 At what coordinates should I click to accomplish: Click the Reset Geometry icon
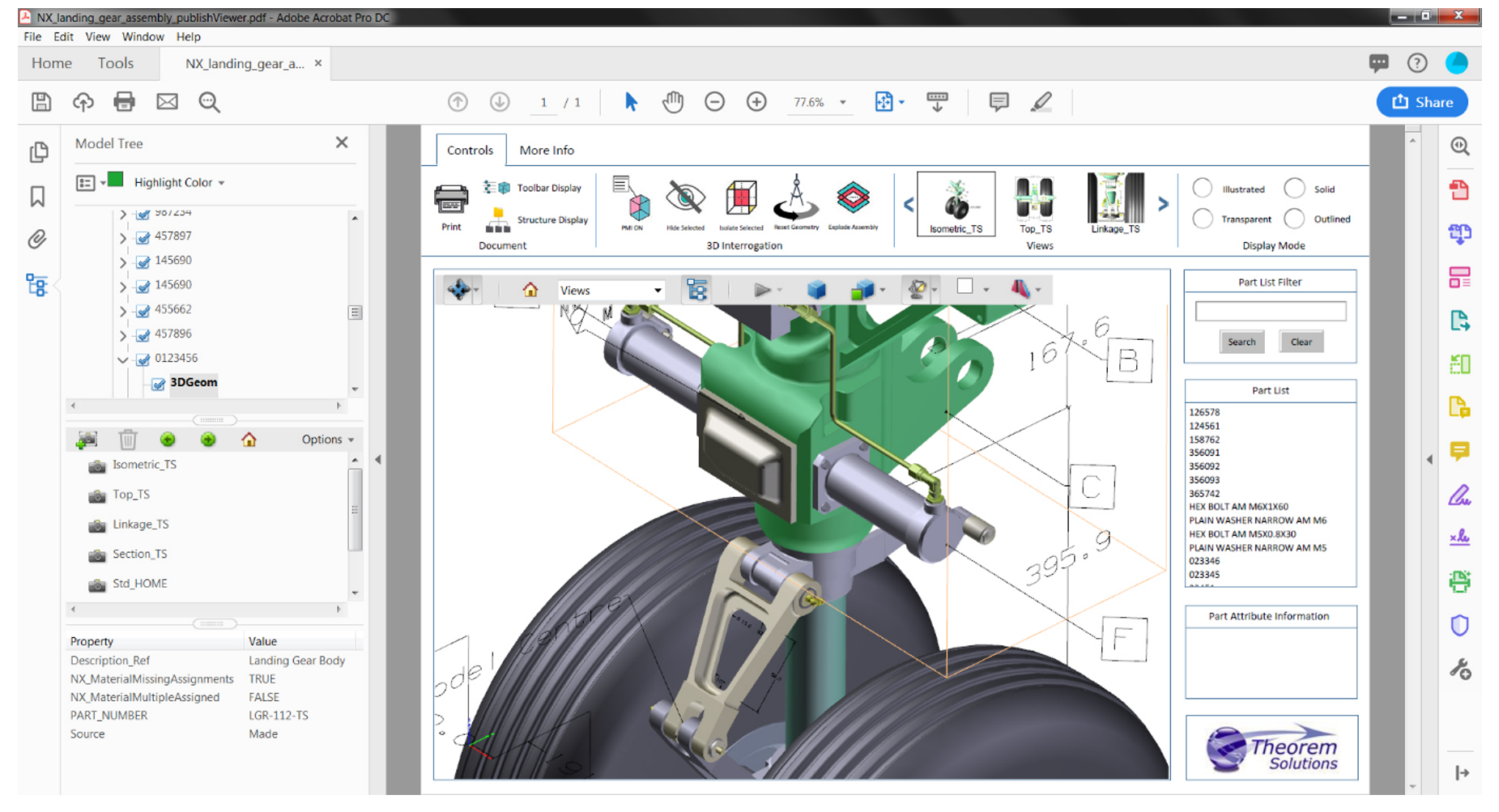click(796, 198)
